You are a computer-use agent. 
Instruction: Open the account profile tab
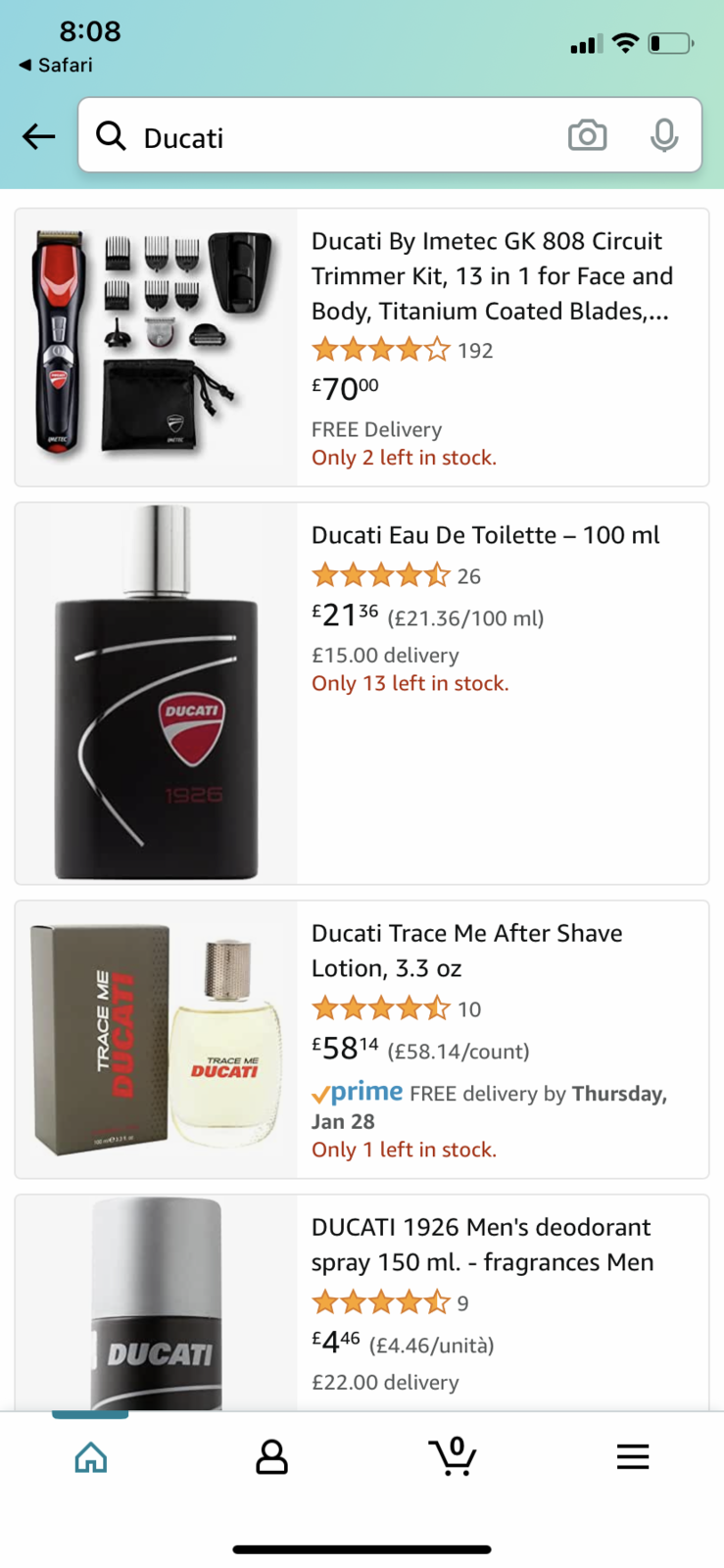click(271, 1456)
